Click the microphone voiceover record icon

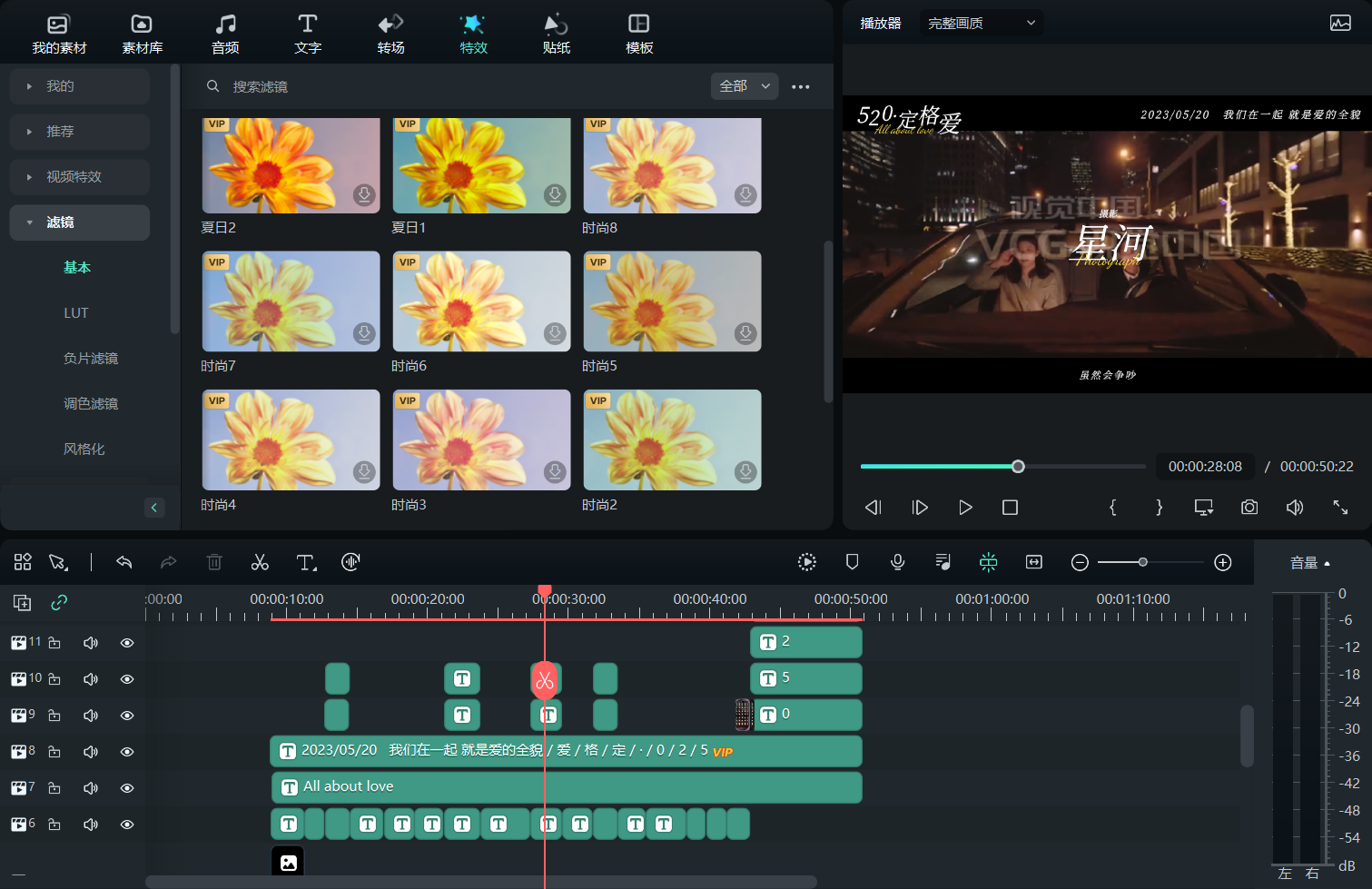(897, 562)
